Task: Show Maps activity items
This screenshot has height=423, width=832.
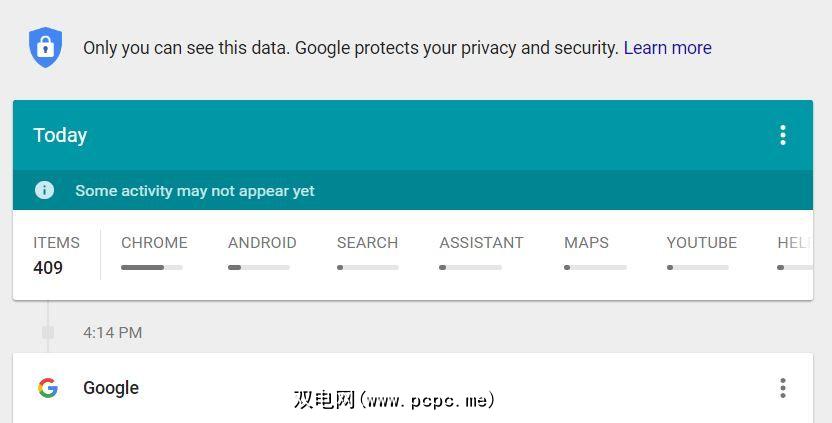Action: (586, 243)
